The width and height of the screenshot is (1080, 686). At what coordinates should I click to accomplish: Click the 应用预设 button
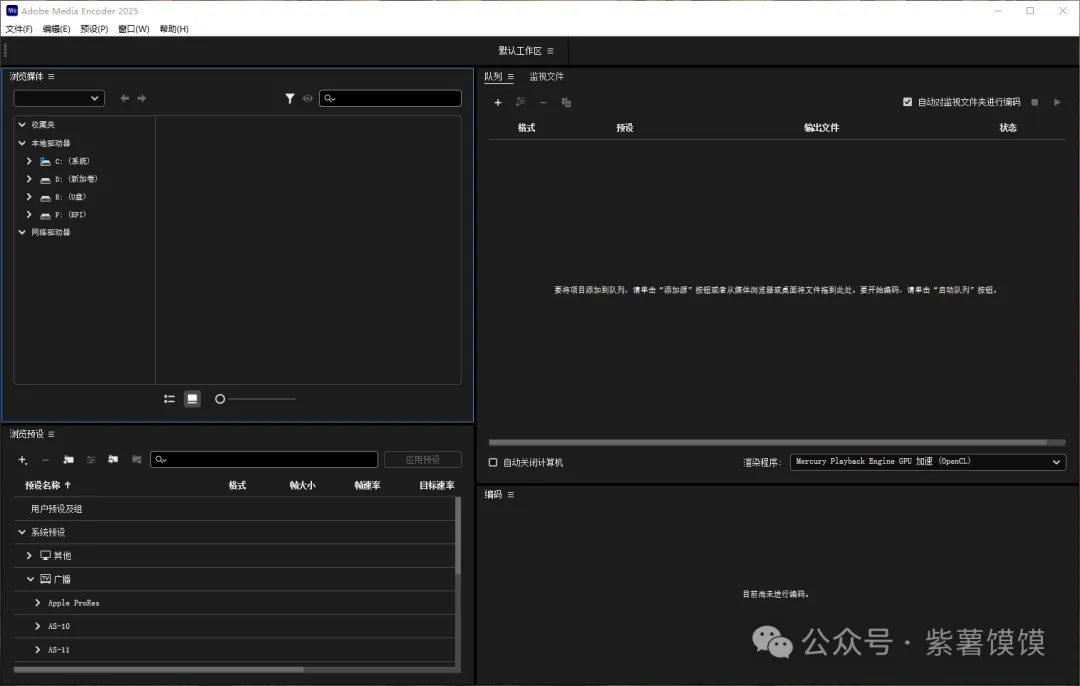pyautogui.click(x=422, y=460)
